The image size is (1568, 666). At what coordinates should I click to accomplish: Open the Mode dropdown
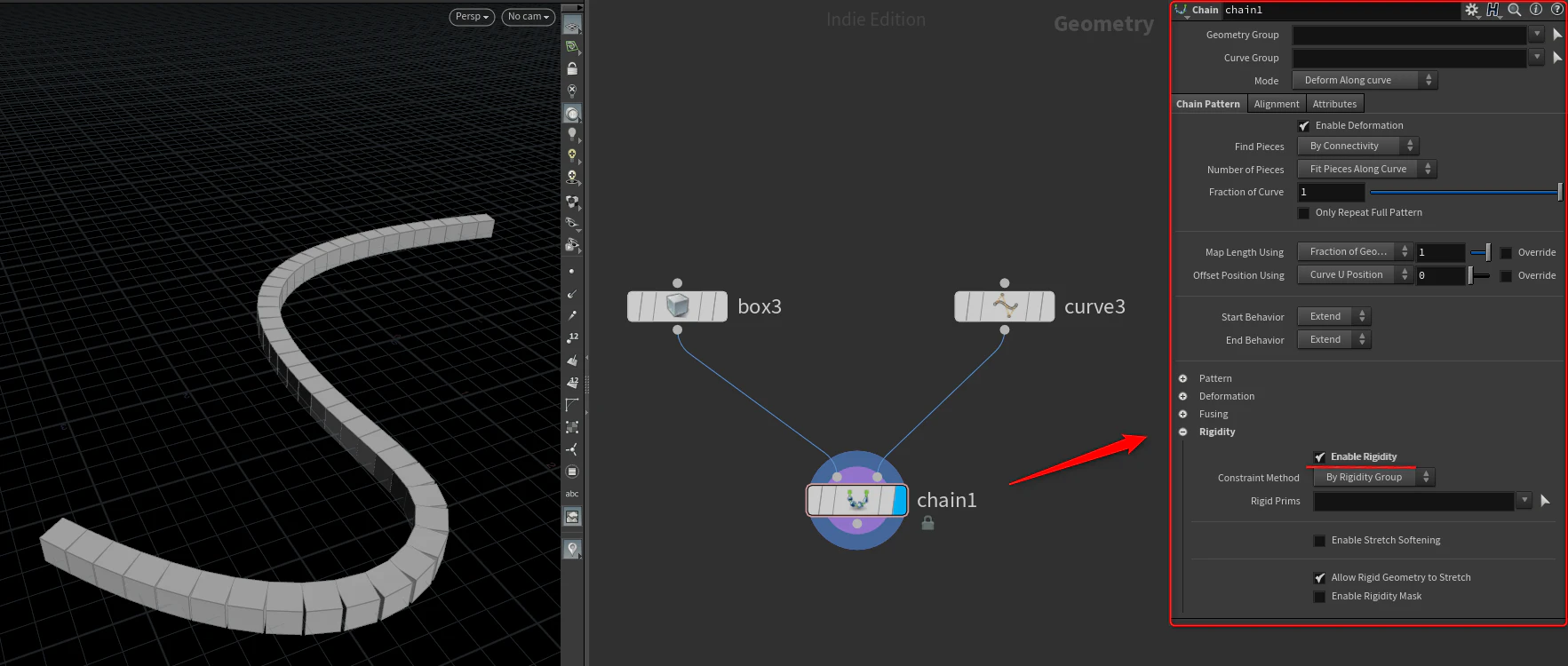pyautogui.click(x=1365, y=80)
